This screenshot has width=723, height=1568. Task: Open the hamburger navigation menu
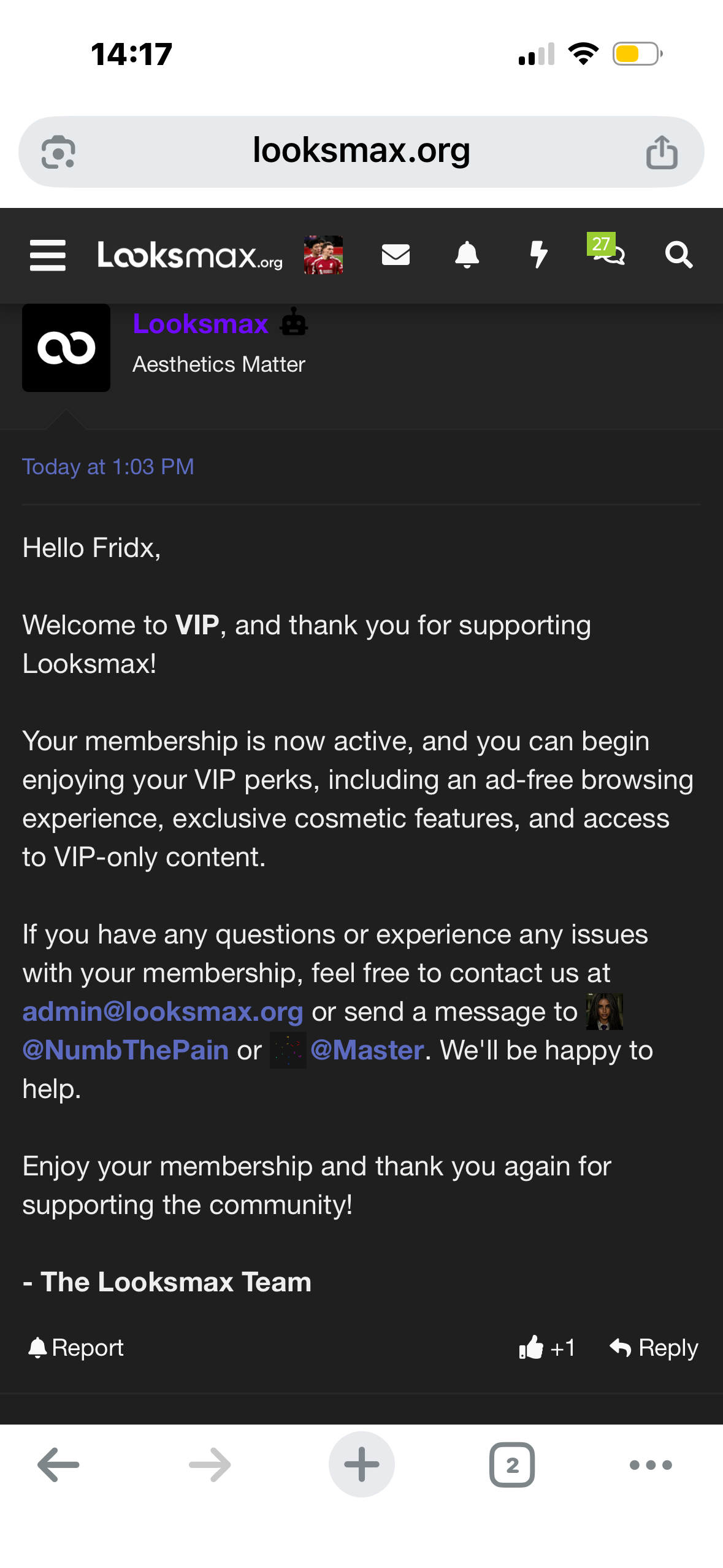coord(48,255)
